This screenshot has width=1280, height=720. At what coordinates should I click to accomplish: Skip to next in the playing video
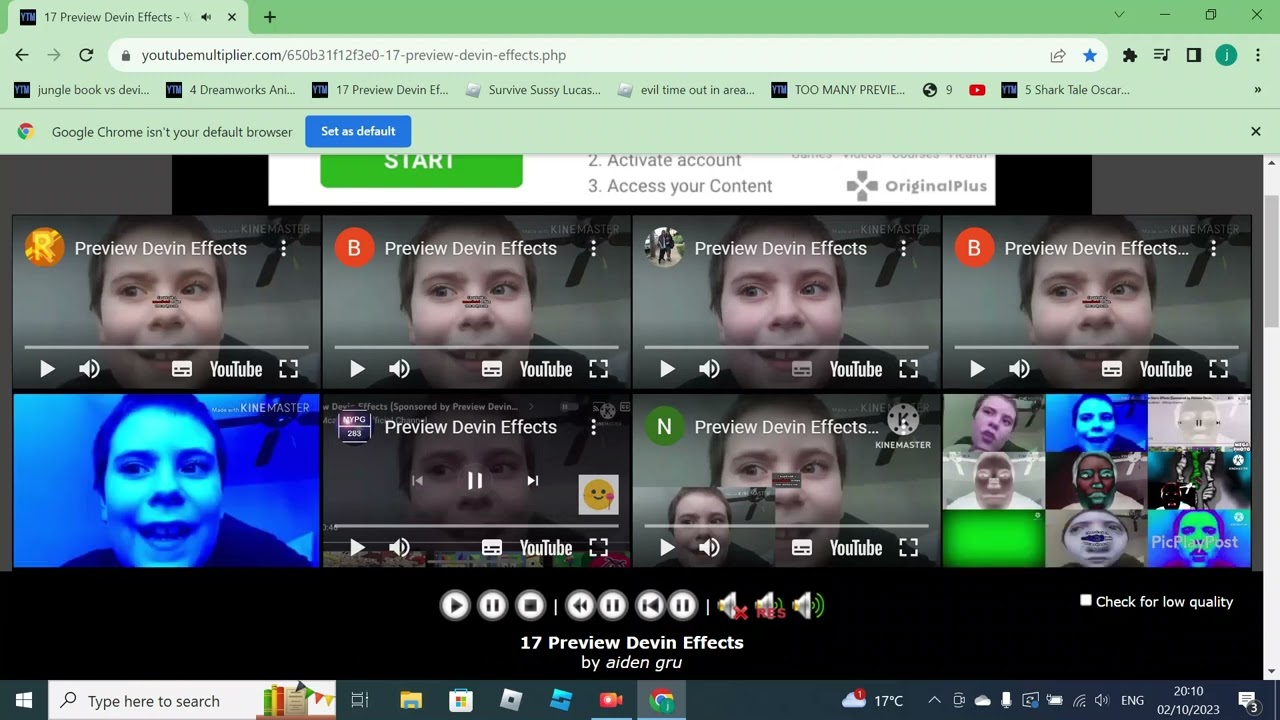[532, 481]
